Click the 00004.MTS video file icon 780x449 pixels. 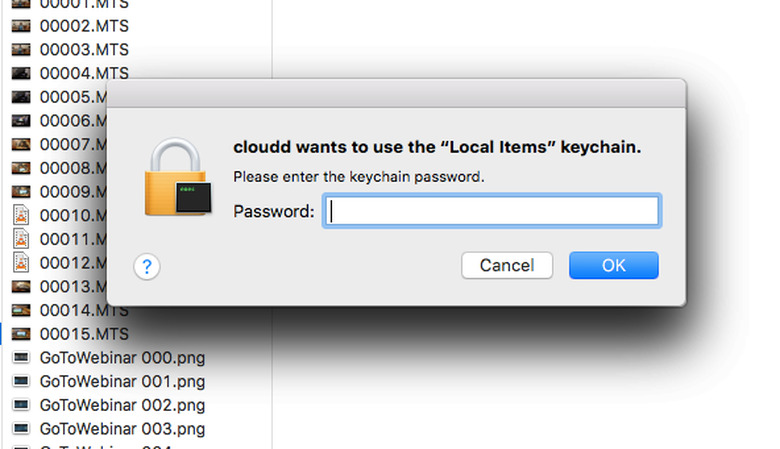(21, 73)
